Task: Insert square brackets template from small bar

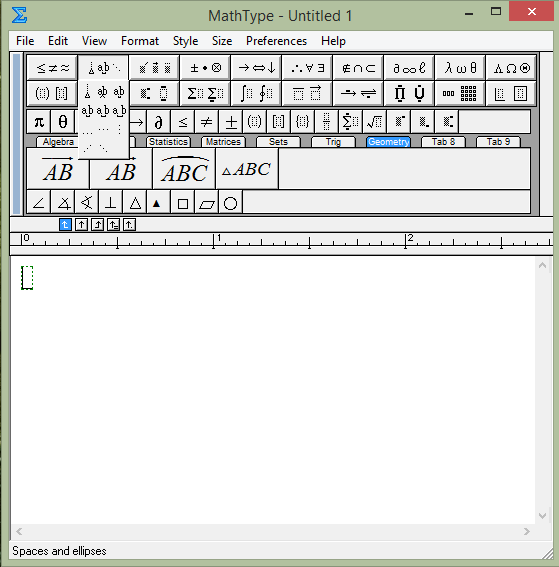Action: click(x=278, y=122)
